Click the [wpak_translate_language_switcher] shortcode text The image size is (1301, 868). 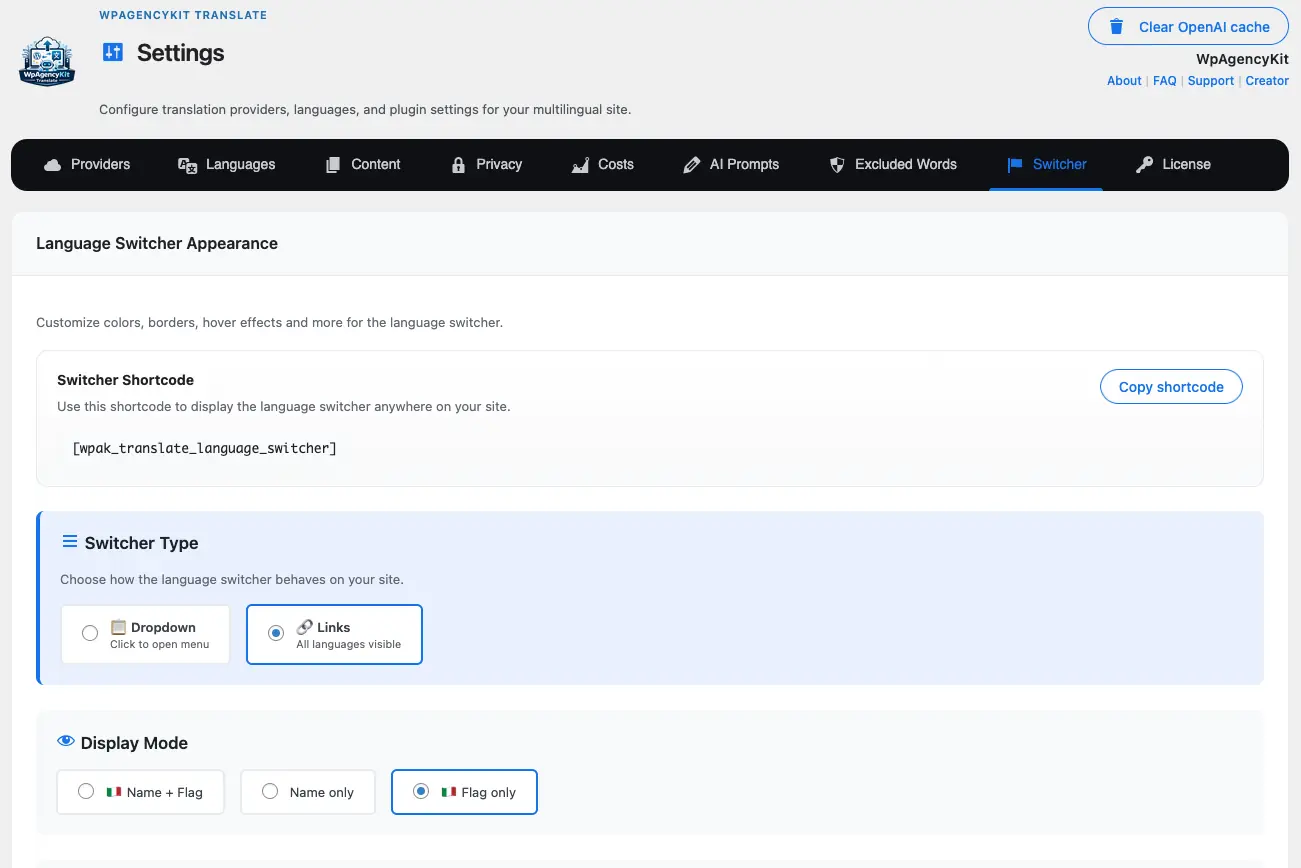point(205,448)
